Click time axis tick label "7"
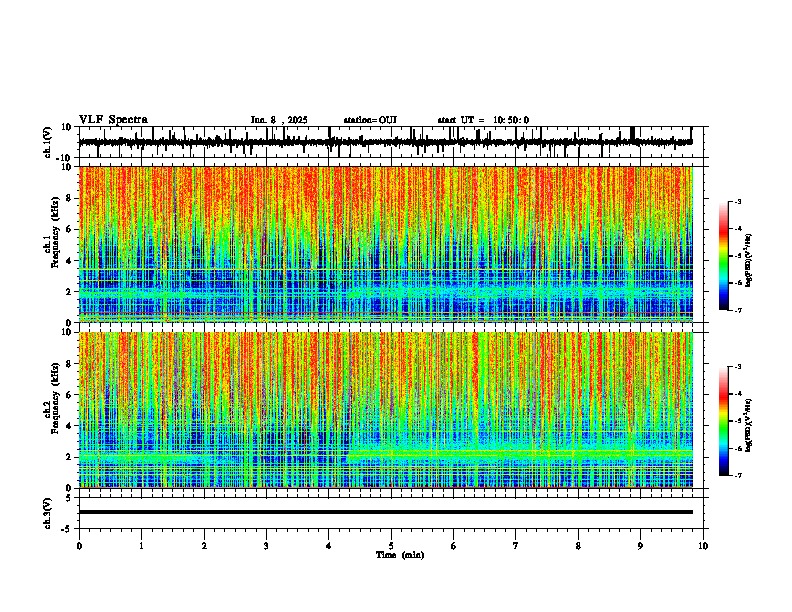This screenshot has height=612, width=792. click(x=516, y=546)
